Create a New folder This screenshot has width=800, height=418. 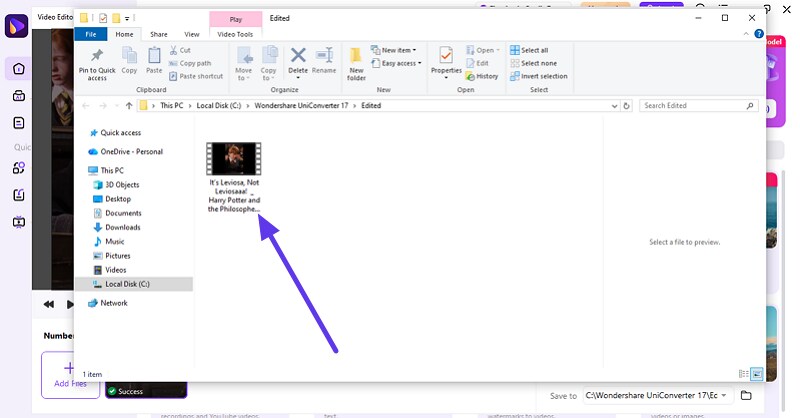(x=356, y=64)
